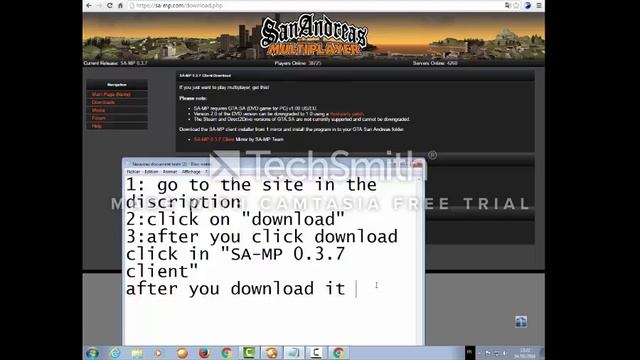Click the browser Back arrow
Viewport: 640px width, 360px height.
[89, 5]
